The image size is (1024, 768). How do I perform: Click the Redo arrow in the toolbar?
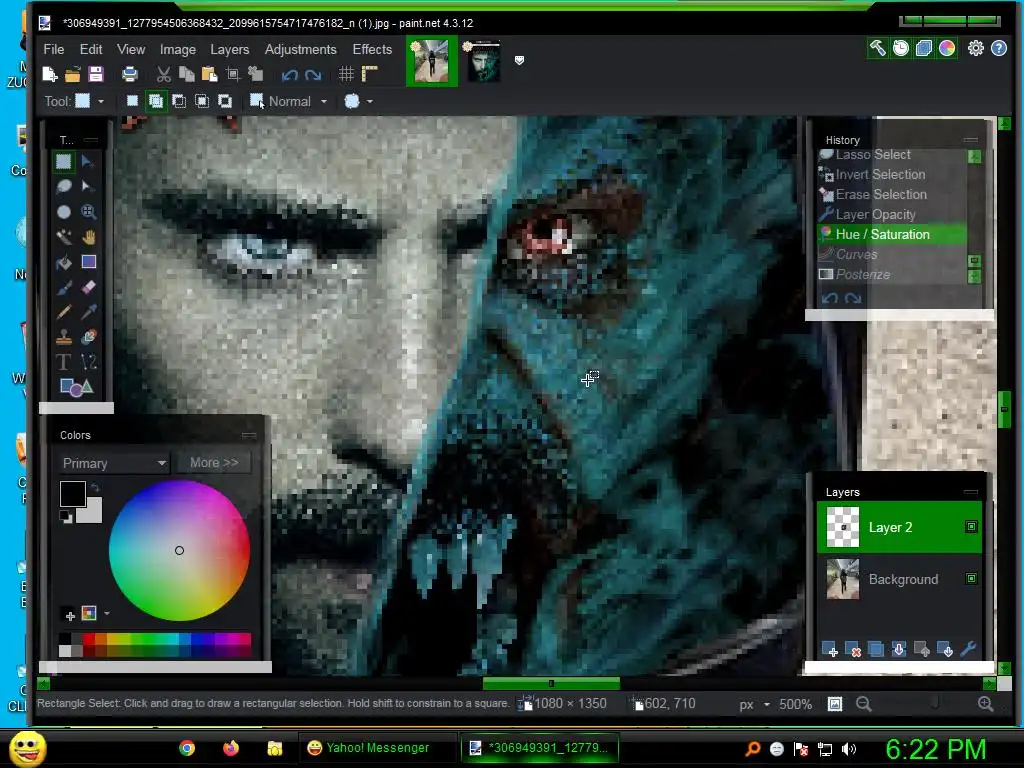(313, 74)
